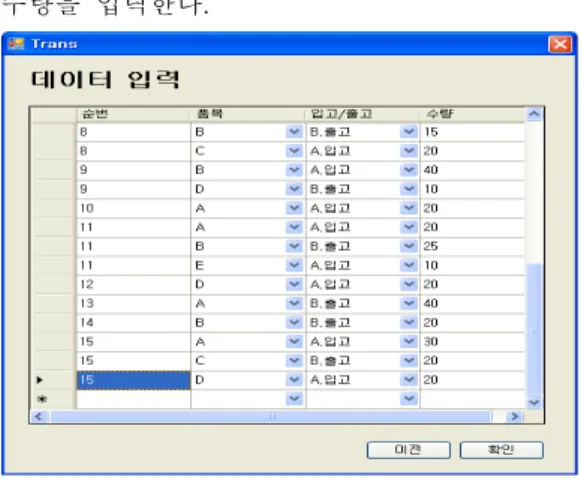Click 순번 cell showing 12

coord(133,285)
